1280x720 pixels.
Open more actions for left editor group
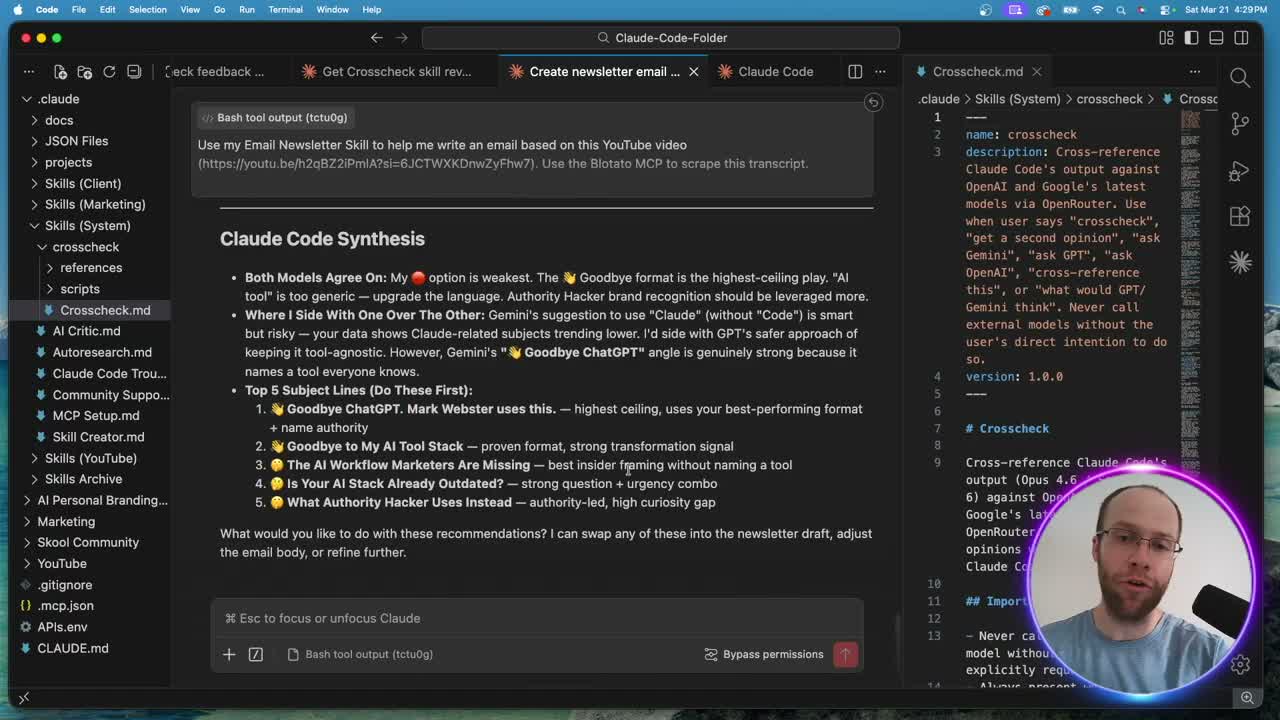pos(880,72)
